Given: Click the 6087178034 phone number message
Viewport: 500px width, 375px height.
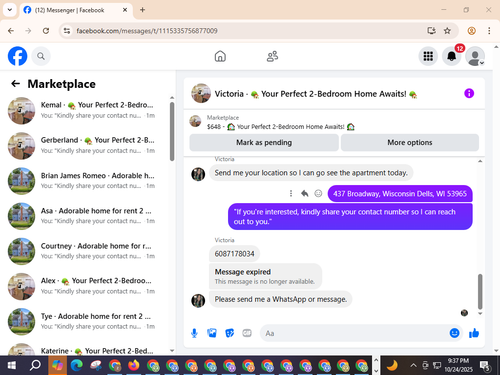Looking at the screenshot, I should coord(234,254).
